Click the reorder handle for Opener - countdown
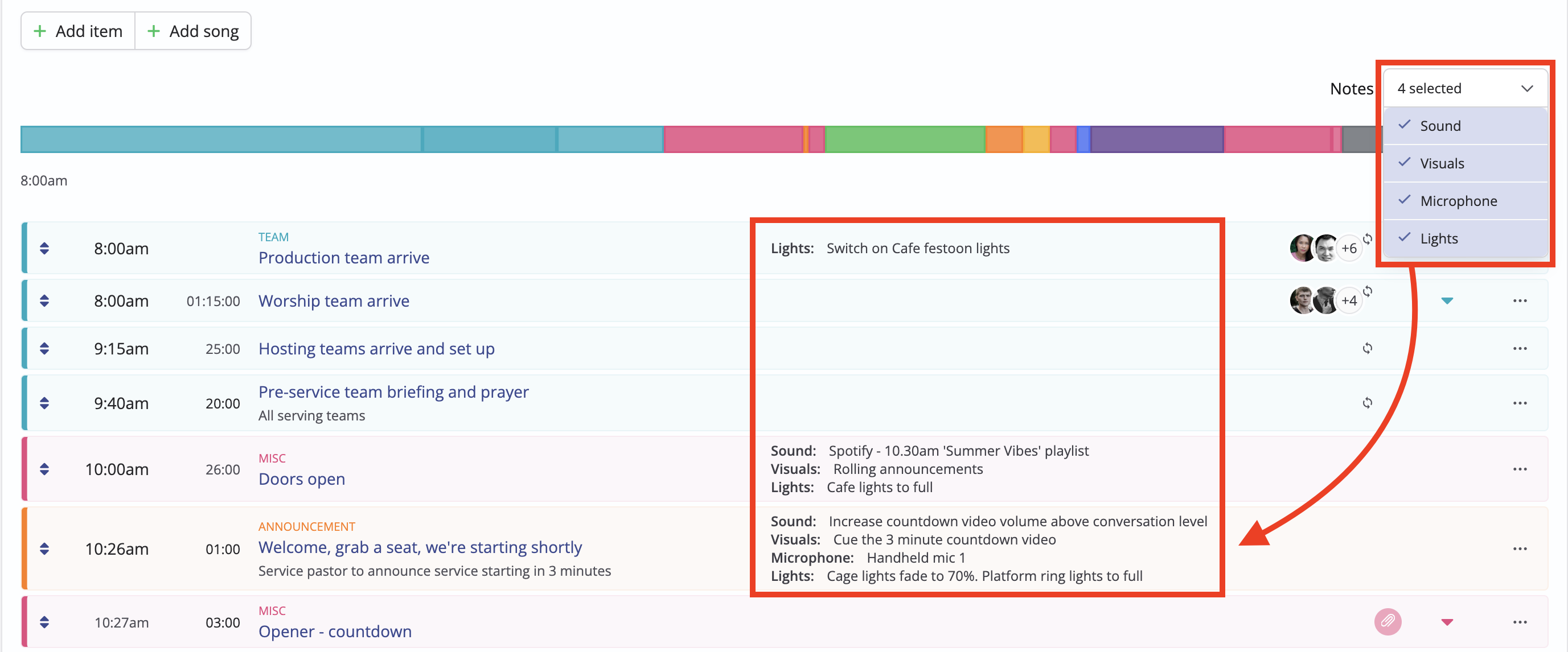 click(x=44, y=622)
